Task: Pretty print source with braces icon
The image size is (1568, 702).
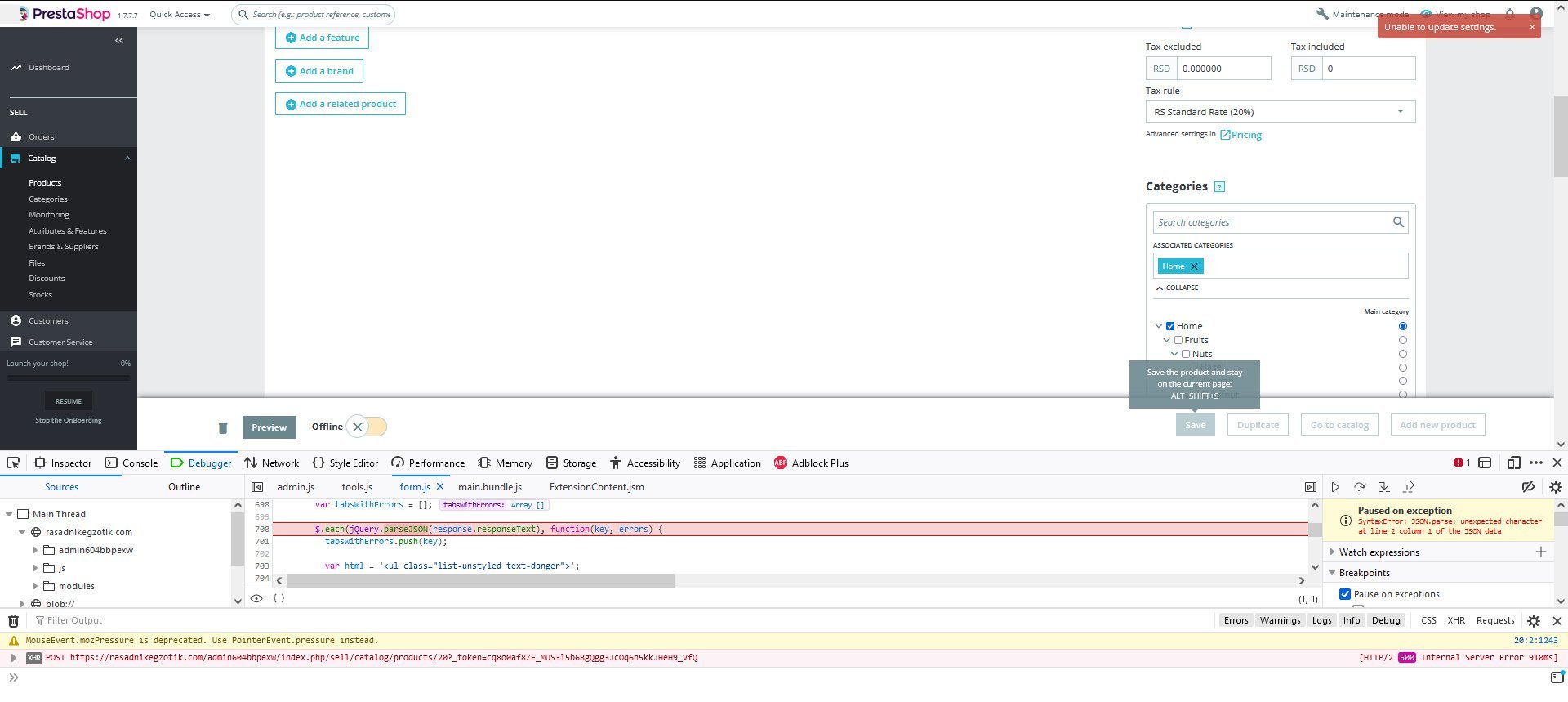Action: tap(278, 598)
